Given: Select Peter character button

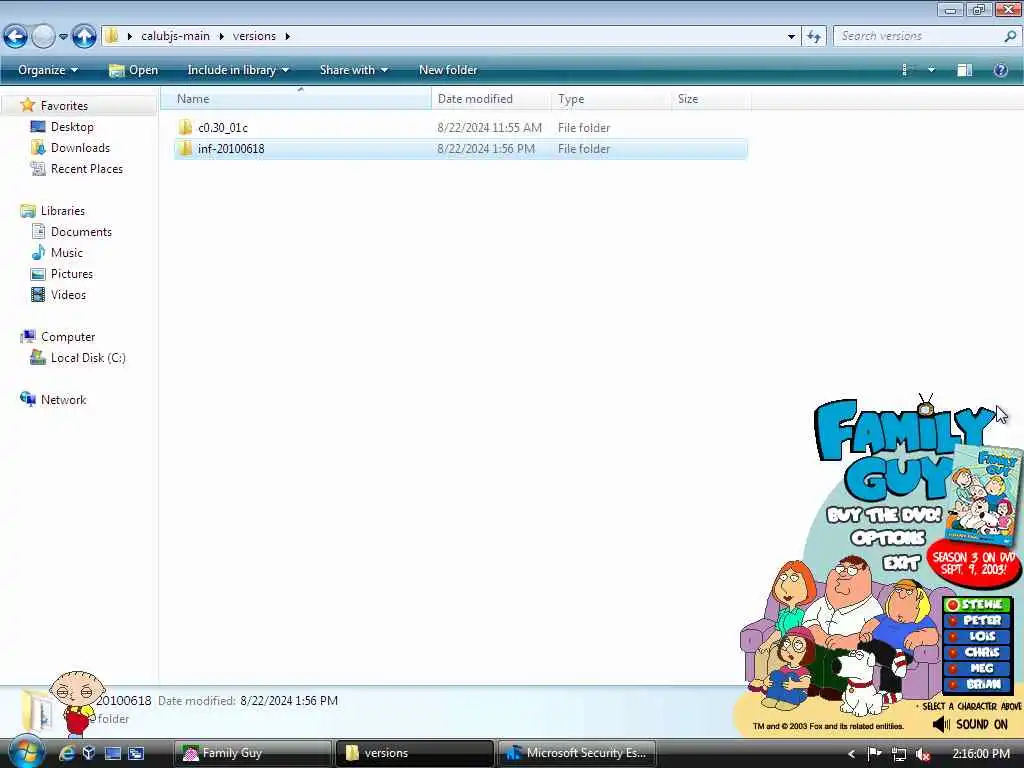Looking at the screenshot, I should tap(976, 620).
